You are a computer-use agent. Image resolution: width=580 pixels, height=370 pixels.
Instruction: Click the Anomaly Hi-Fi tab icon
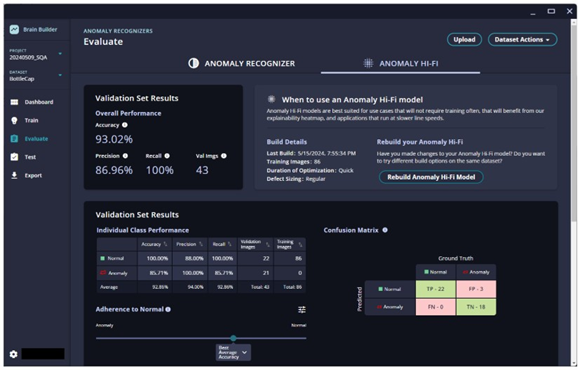(368, 63)
